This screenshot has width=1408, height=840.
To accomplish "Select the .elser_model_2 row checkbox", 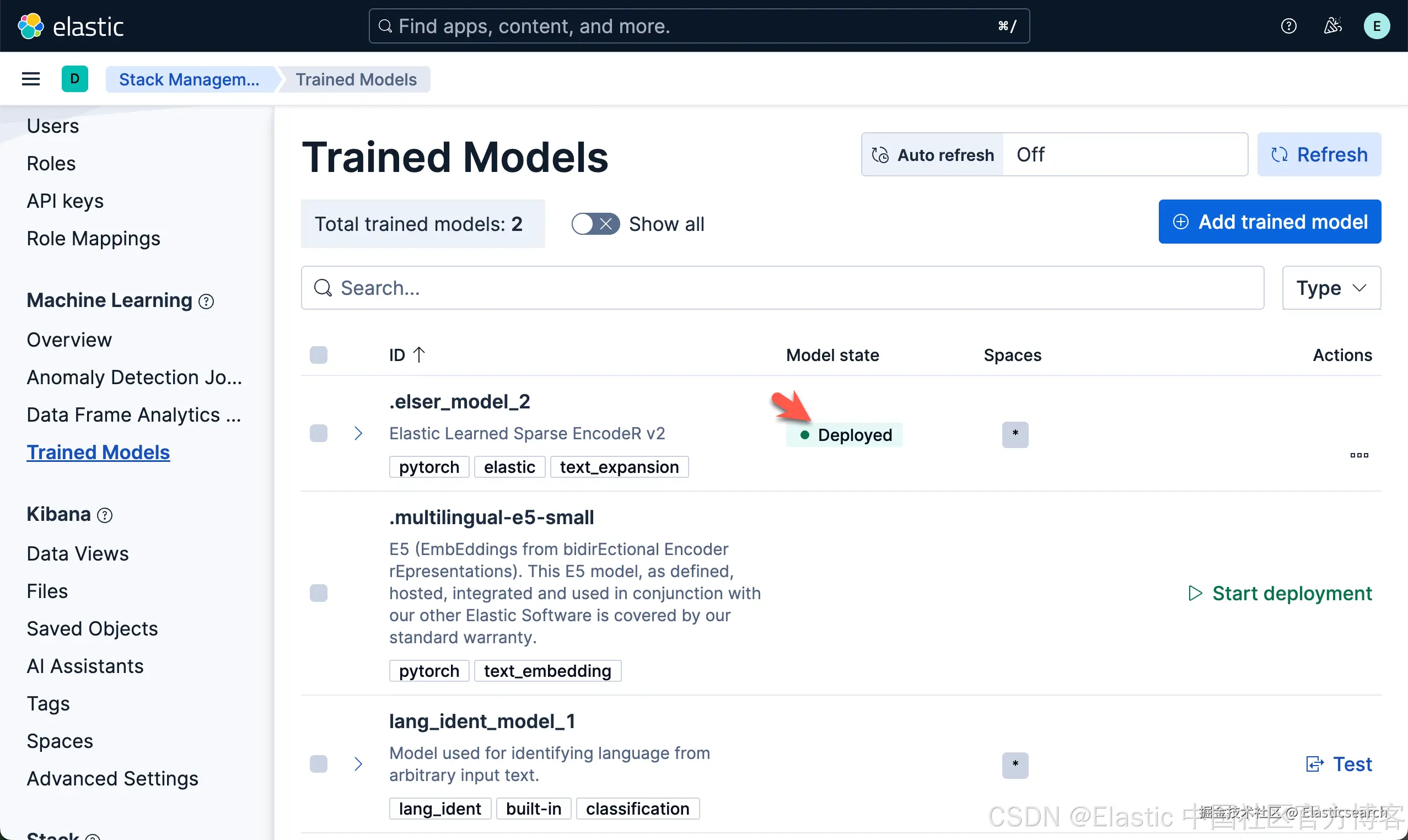I will click(319, 434).
